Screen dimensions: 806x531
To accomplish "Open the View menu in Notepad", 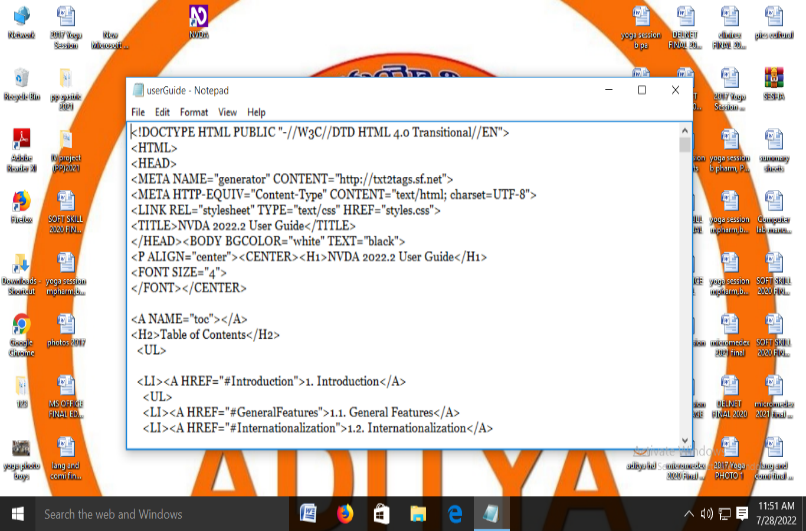I will pyautogui.click(x=227, y=112).
